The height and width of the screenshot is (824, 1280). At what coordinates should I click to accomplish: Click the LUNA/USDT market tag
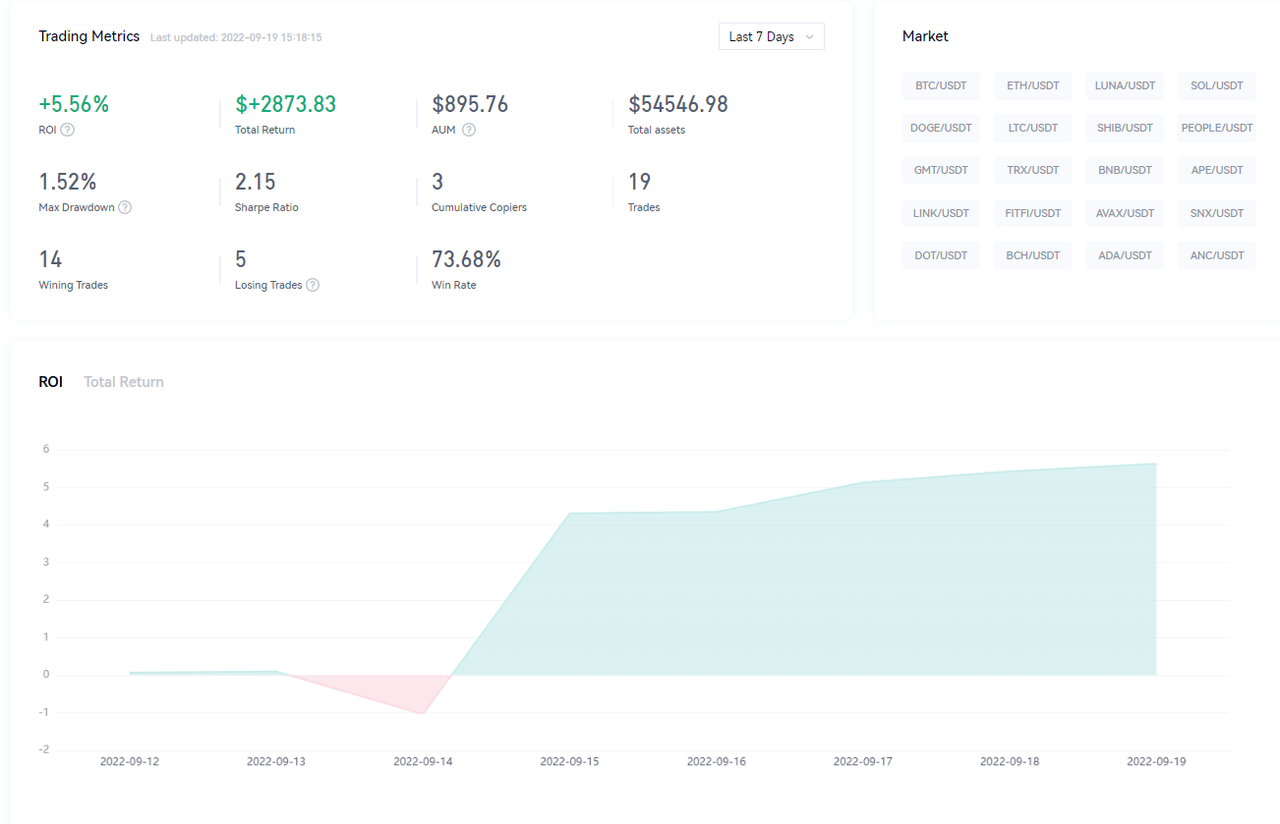[x=1125, y=86]
